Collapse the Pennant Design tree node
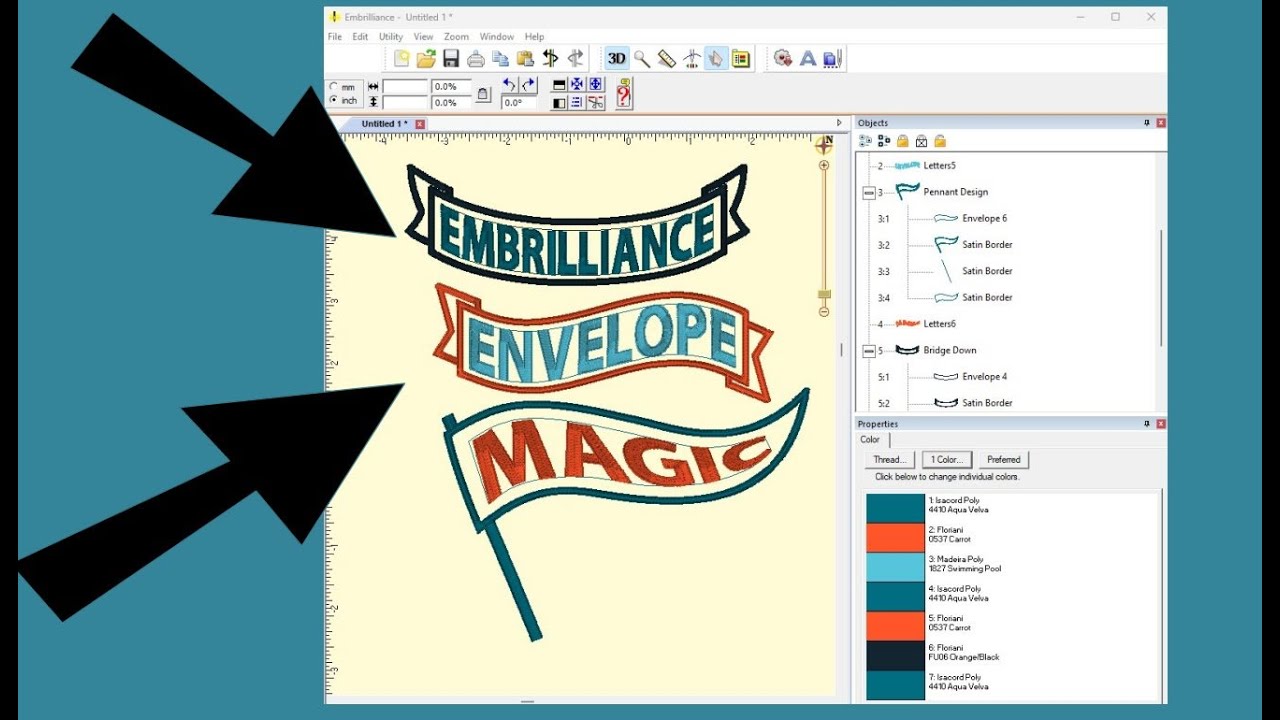 pos(868,192)
